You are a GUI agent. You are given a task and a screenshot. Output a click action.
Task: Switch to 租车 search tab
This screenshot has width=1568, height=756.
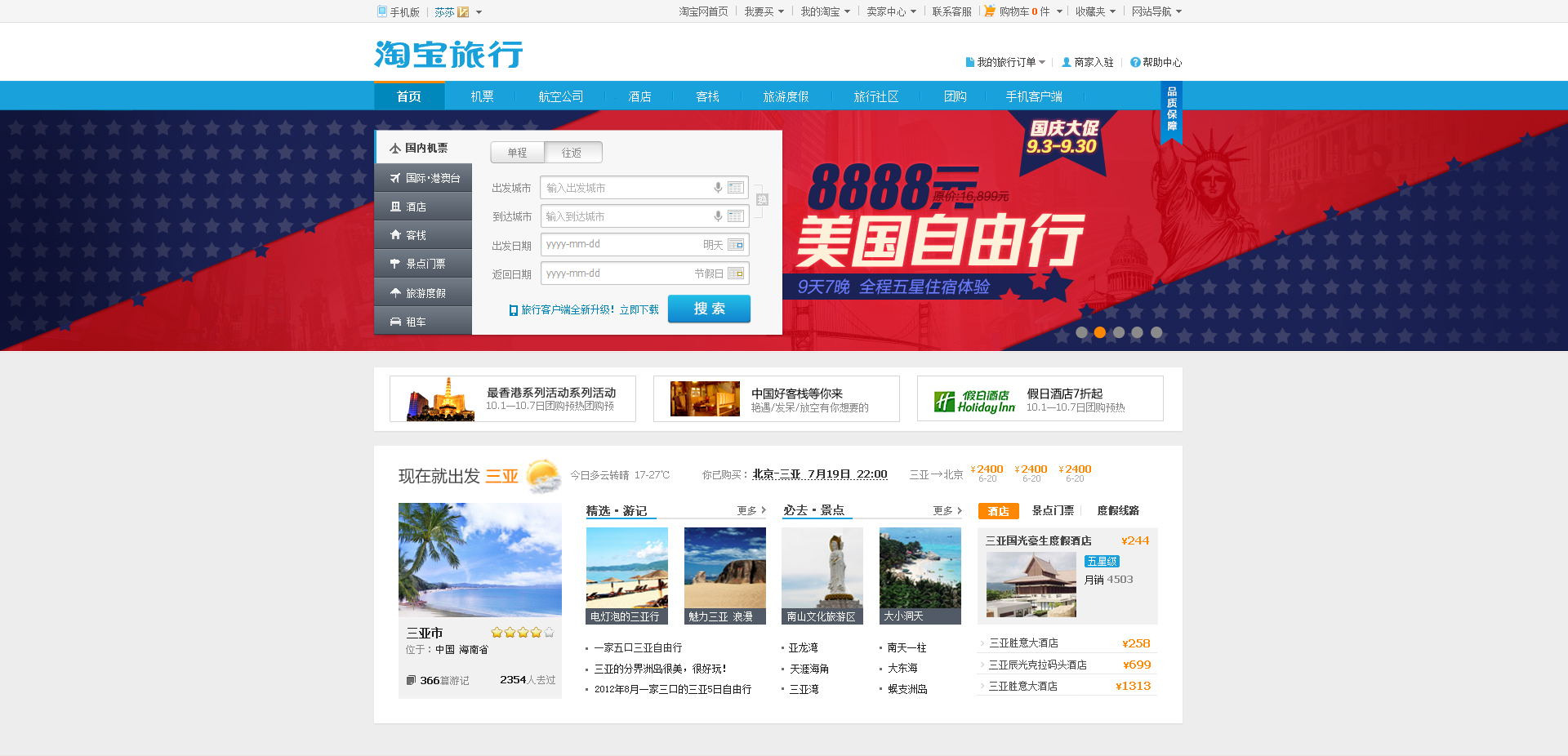click(423, 322)
